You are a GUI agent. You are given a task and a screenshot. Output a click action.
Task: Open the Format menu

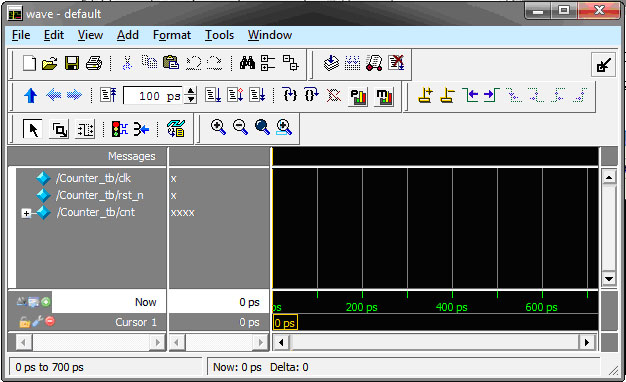click(172, 35)
